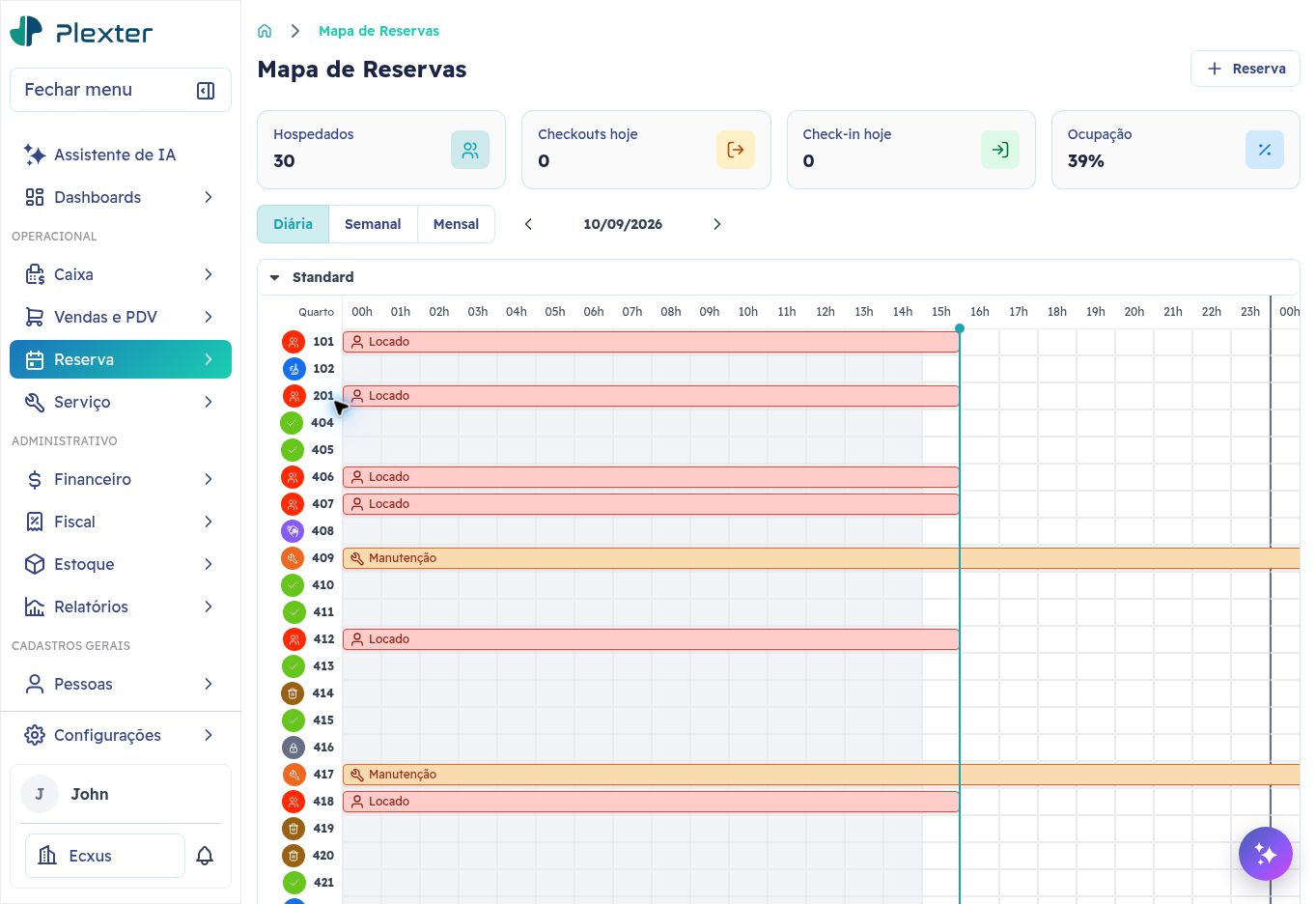Click room 416 locked status icon
Screen dimensions: 1316x904
[x=293, y=748]
